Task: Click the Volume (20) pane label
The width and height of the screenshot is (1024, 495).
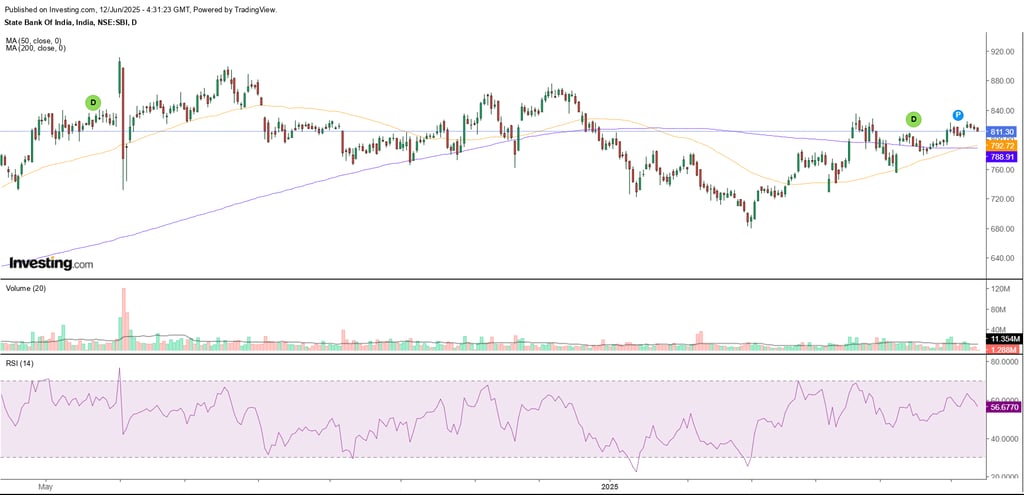Action: click(x=25, y=288)
